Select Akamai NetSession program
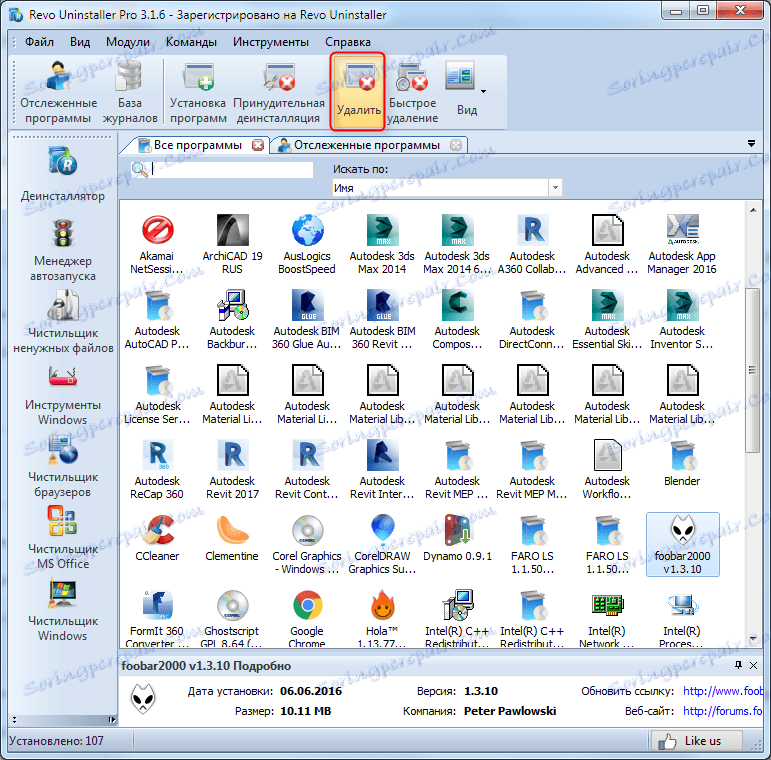This screenshot has height=760, width=771. 157,244
